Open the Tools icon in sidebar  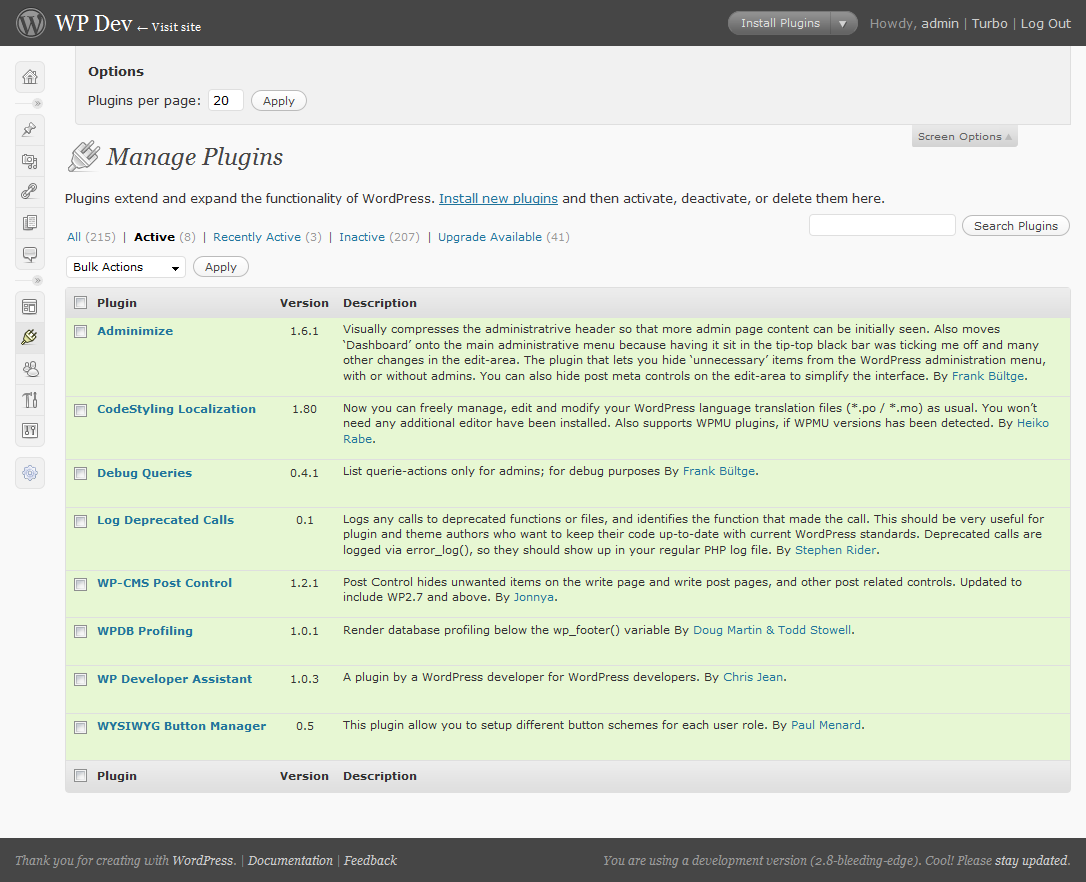[30, 400]
